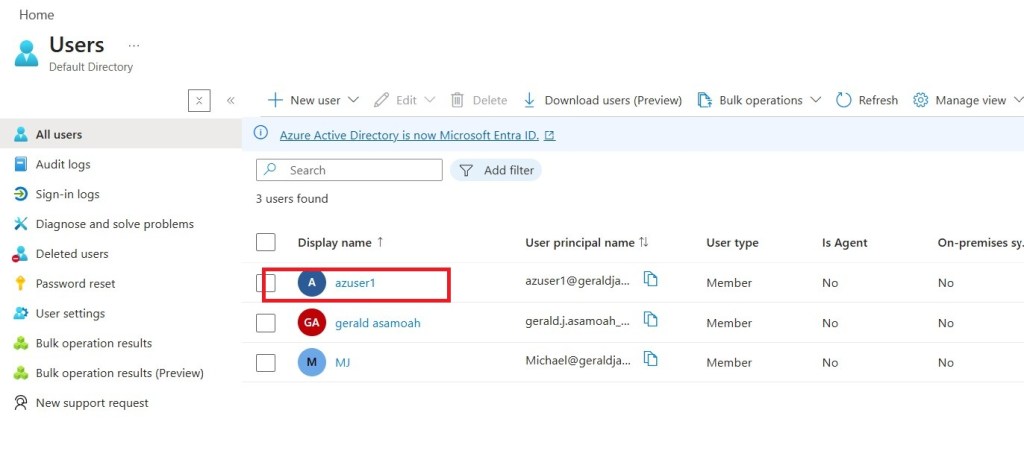Click the info icon in banner

[x=261, y=133]
